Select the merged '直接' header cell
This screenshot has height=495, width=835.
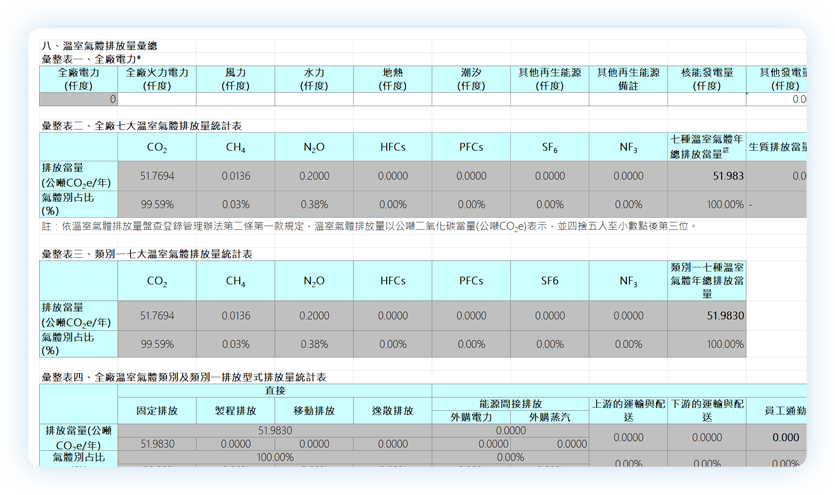[x=275, y=391]
